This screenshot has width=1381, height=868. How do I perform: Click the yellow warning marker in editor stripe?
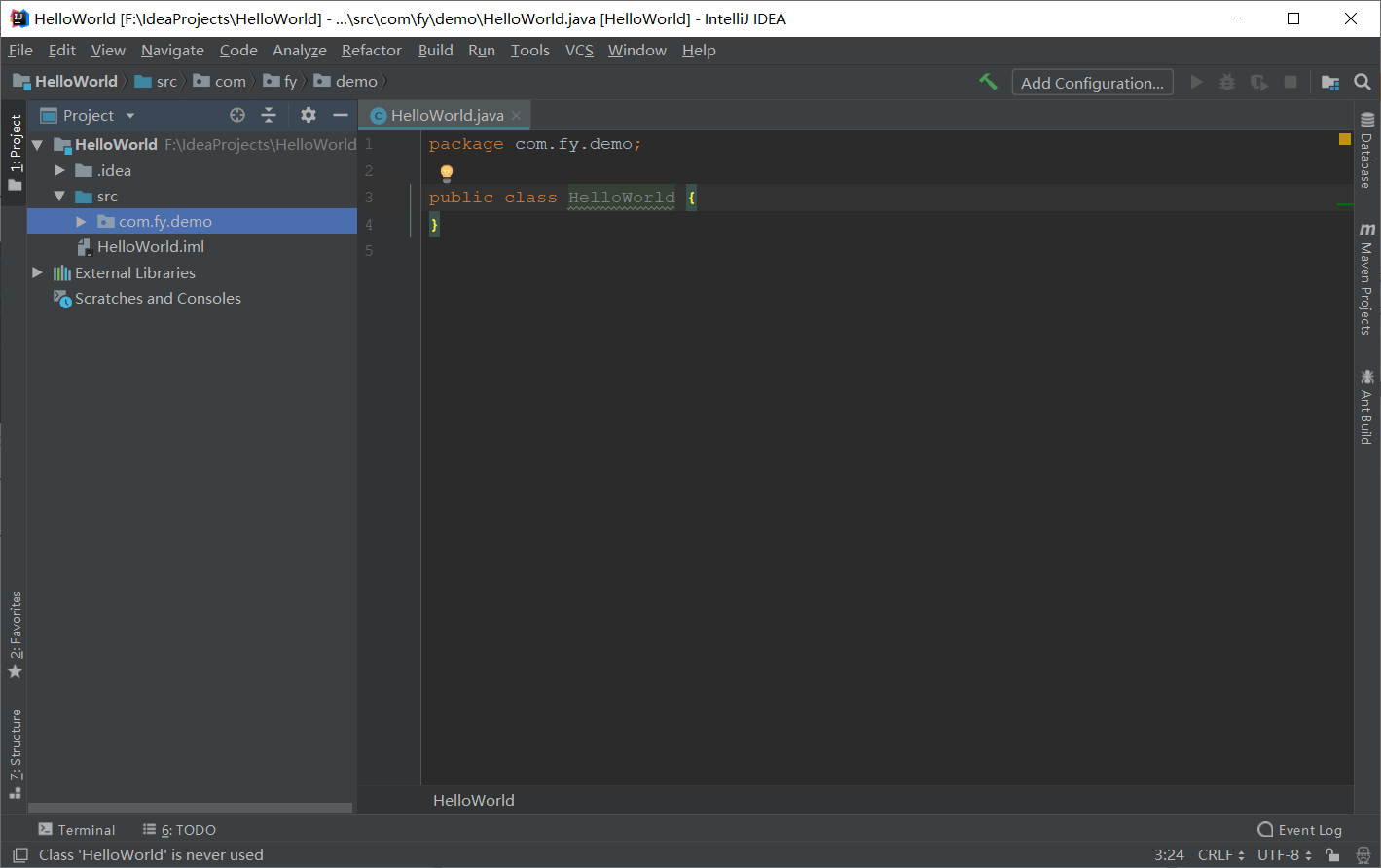coord(1345,139)
